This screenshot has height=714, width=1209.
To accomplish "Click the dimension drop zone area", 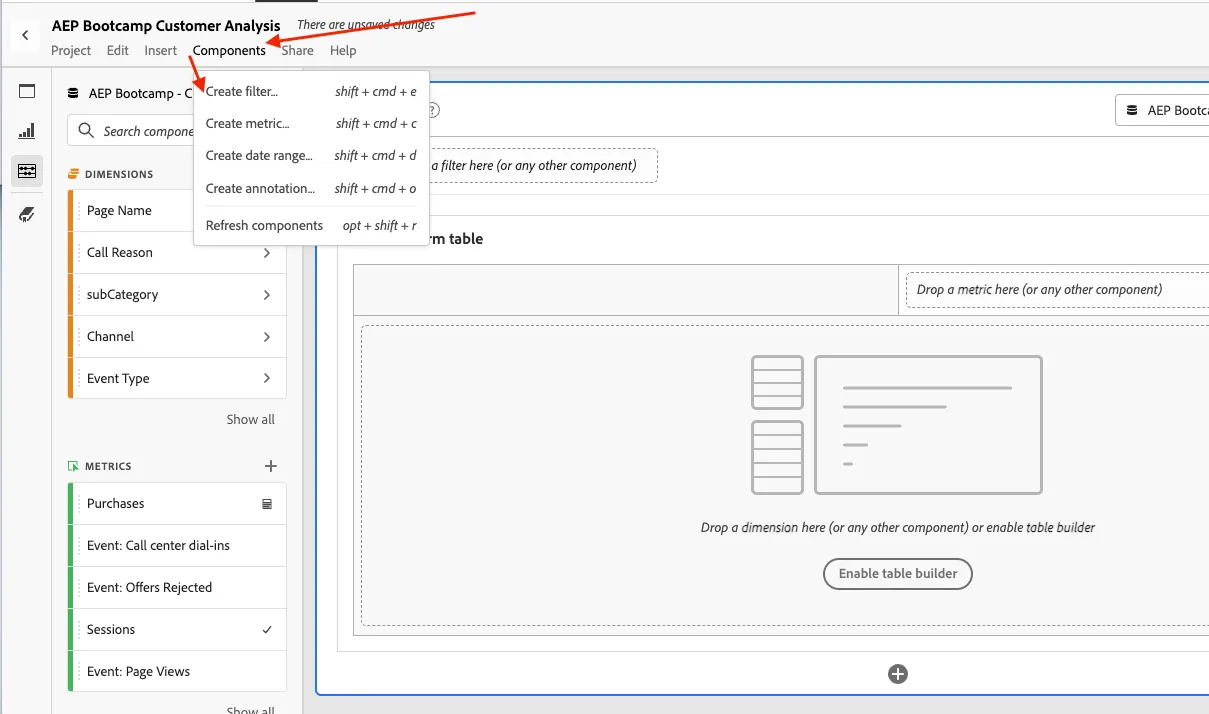I will [785, 475].
